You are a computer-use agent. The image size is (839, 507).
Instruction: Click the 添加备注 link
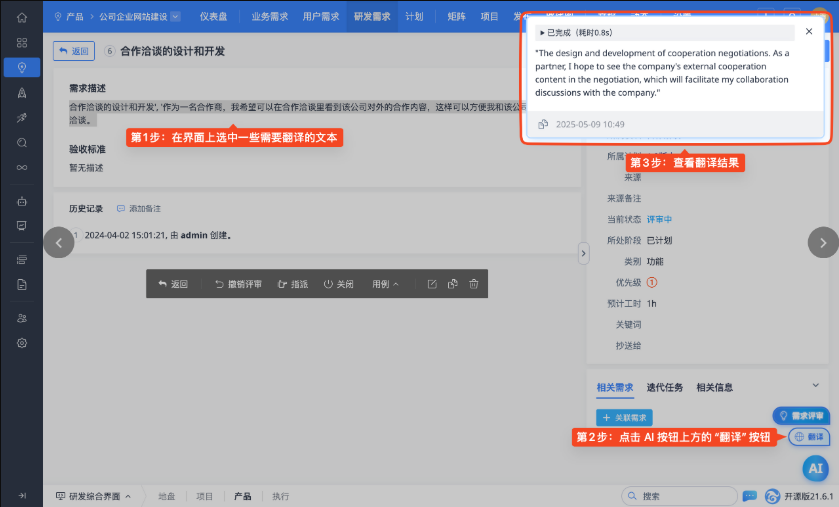[138, 208]
